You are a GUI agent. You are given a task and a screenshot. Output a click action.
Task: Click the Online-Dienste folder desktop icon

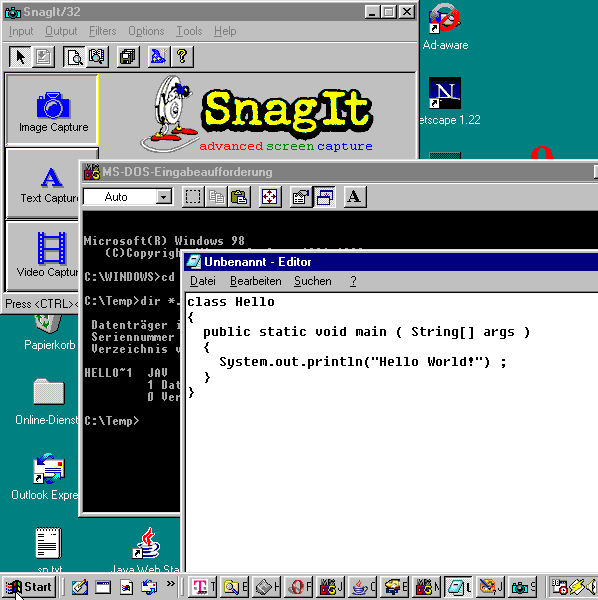(x=47, y=402)
